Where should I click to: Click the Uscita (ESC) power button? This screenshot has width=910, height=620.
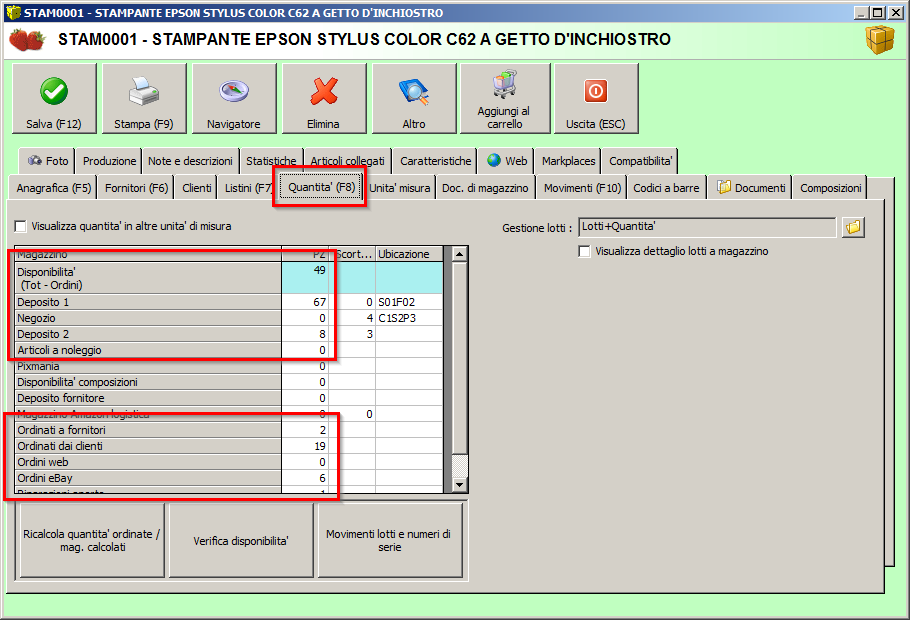point(596,99)
